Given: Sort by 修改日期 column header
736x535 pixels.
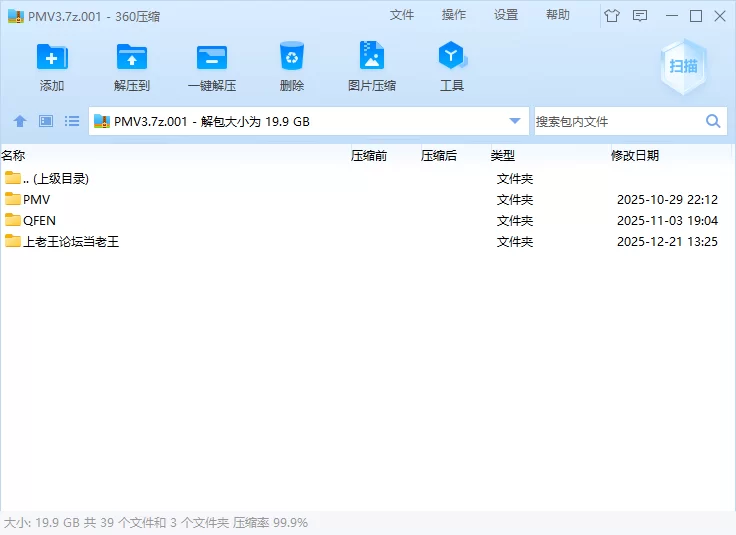Looking at the screenshot, I should point(635,155).
